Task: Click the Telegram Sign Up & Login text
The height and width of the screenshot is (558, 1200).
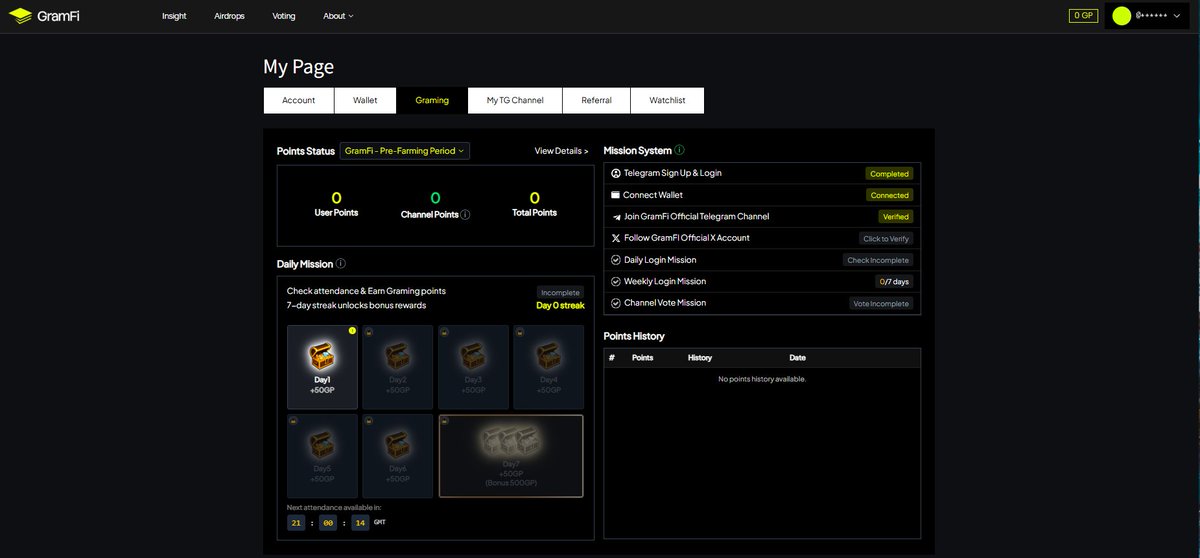Action: (673, 173)
